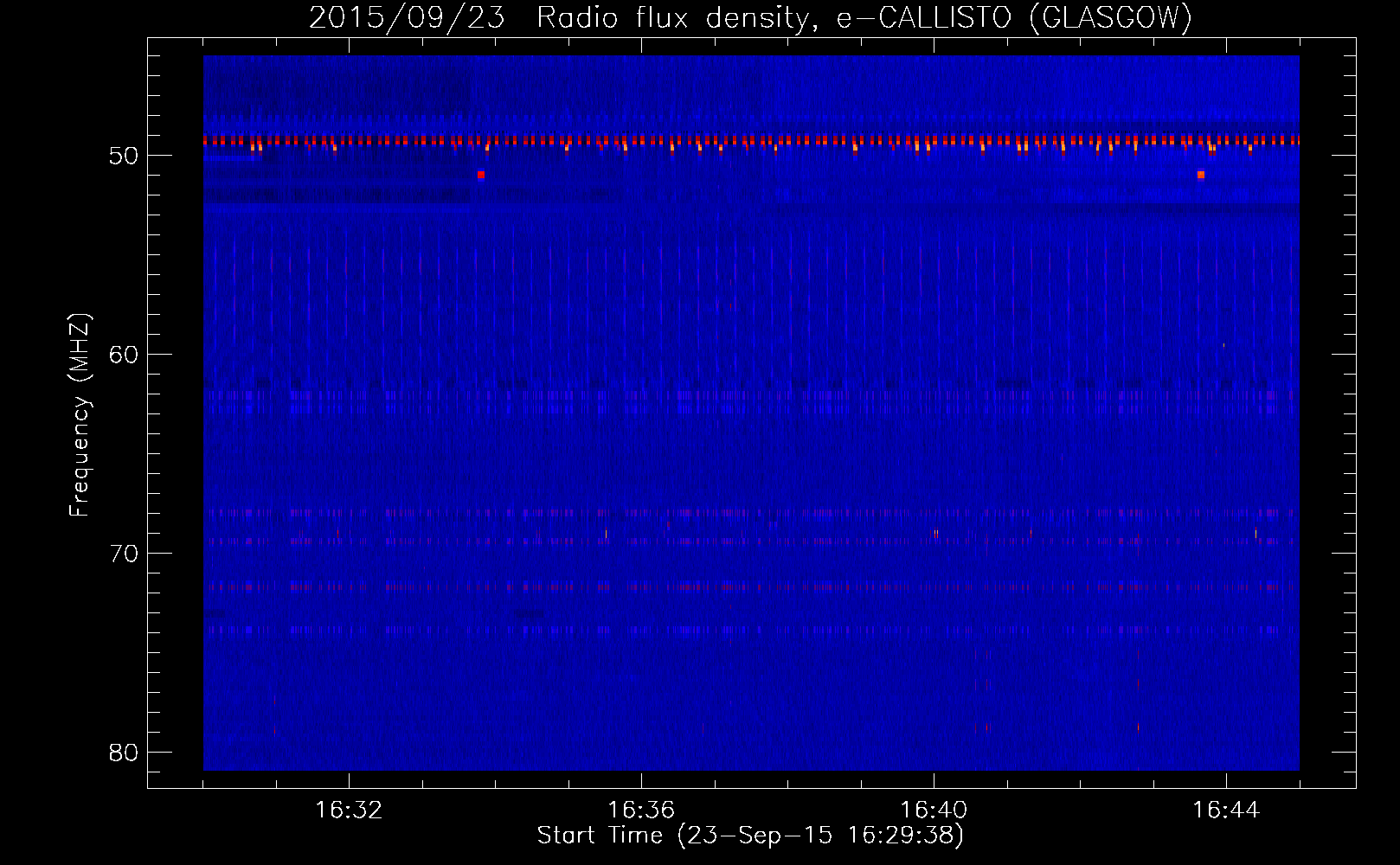Click the 16:40 time tick label
This screenshot has width=1400, height=865.
pyautogui.click(x=934, y=811)
